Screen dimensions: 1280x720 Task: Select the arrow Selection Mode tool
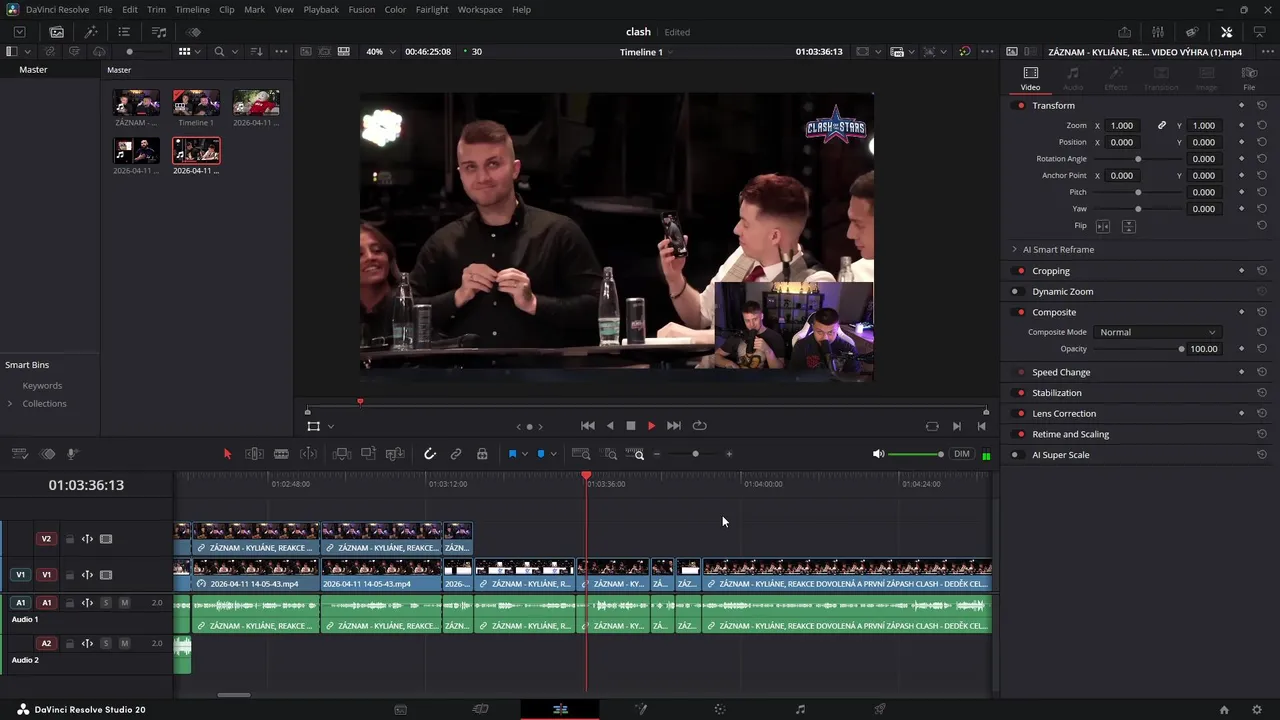pyautogui.click(x=227, y=454)
